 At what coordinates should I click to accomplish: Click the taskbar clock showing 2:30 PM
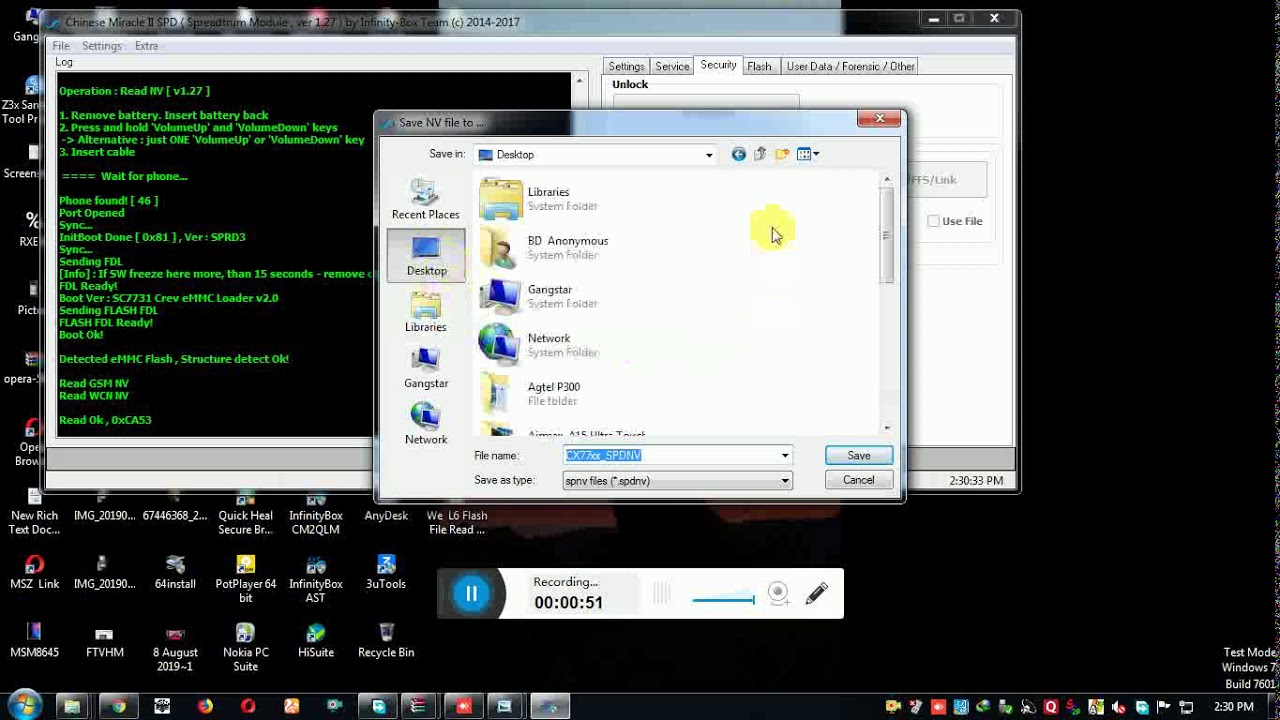click(x=1233, y=706)
